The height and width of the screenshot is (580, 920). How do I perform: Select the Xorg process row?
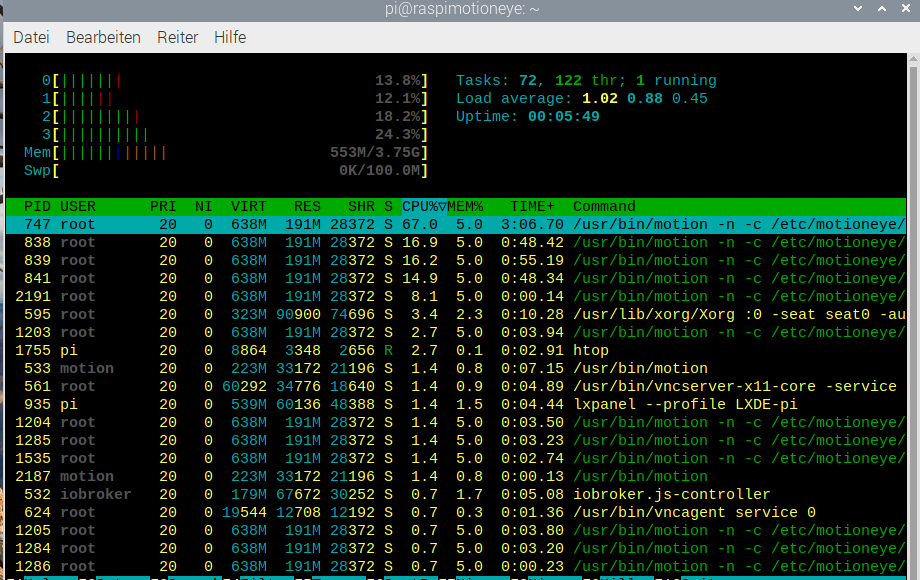pyautogui.click(x=650, y=314)
